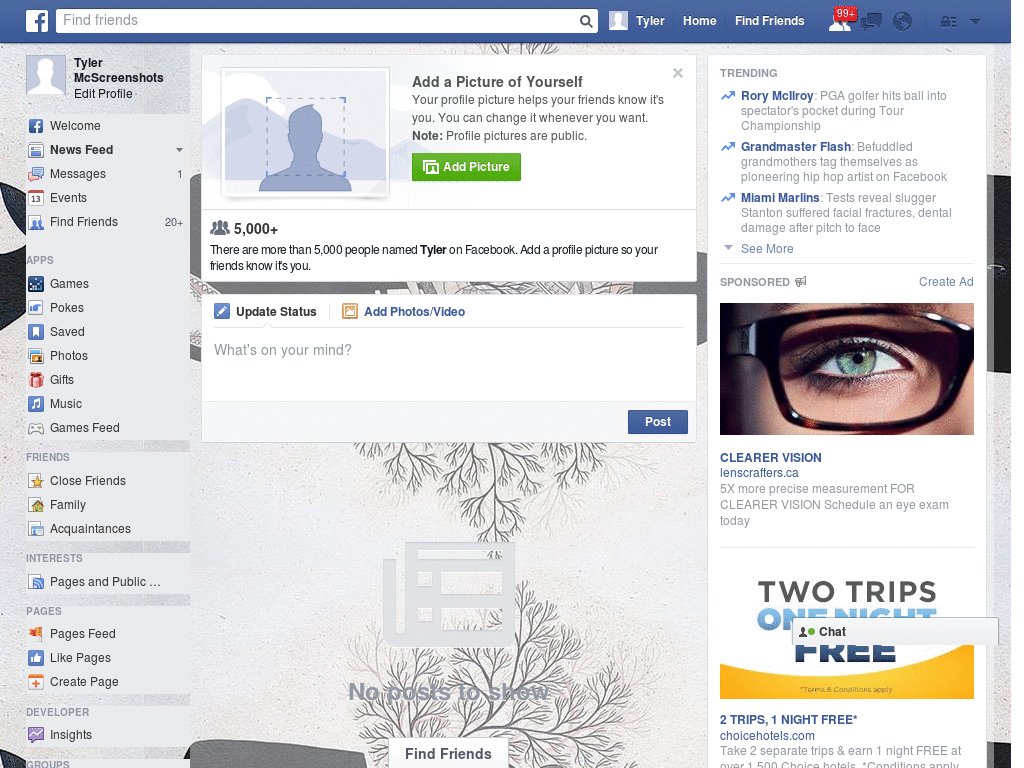Open the messages chat bubbles icon

871,22
